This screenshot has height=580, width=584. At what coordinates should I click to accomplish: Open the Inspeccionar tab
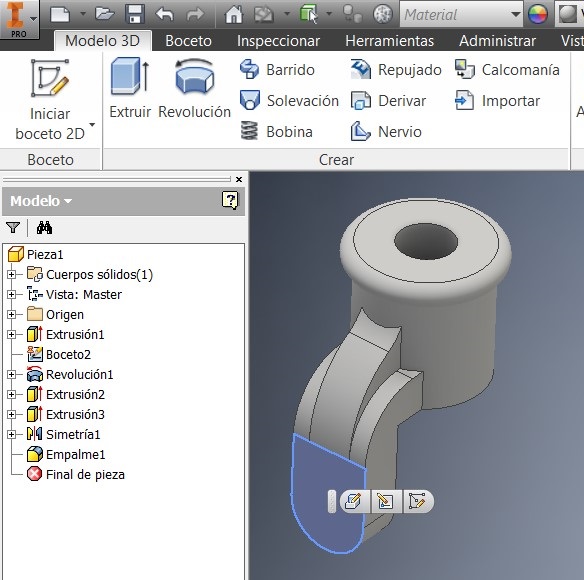pos(278,41)
